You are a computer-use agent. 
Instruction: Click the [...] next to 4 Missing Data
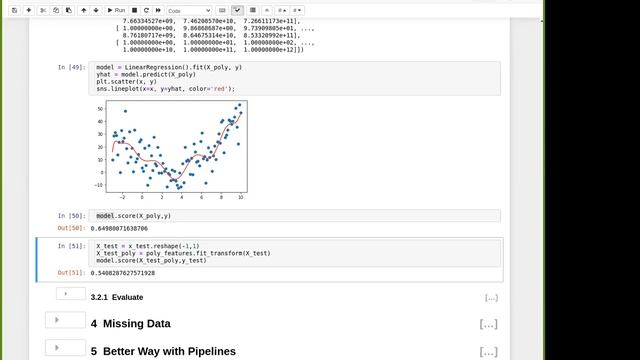click(x=489, y=324)
